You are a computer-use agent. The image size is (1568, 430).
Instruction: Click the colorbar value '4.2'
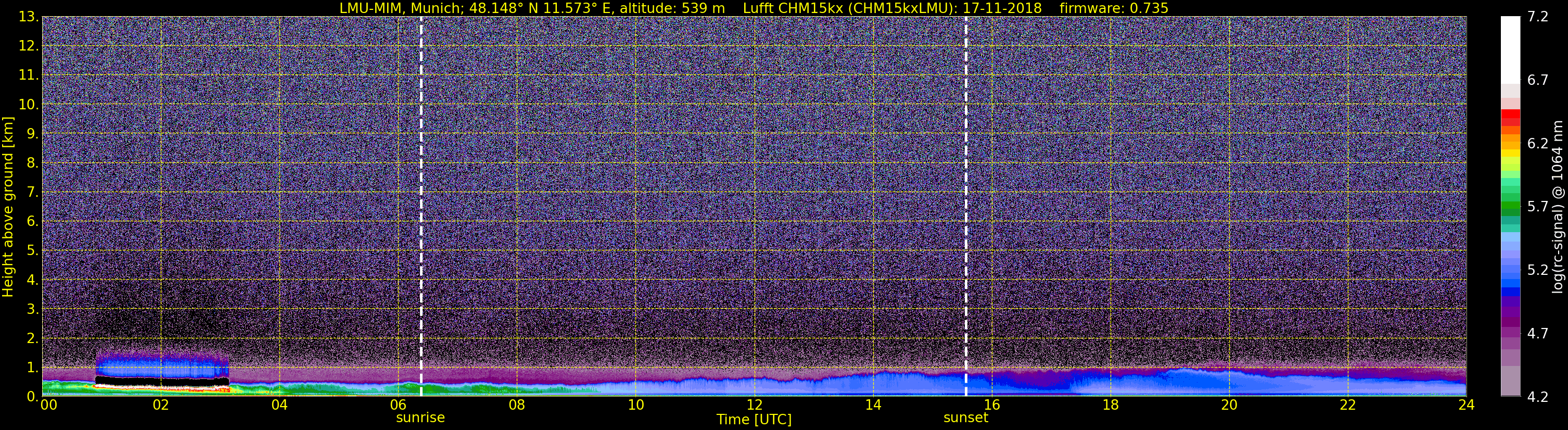coord(1538,397)
